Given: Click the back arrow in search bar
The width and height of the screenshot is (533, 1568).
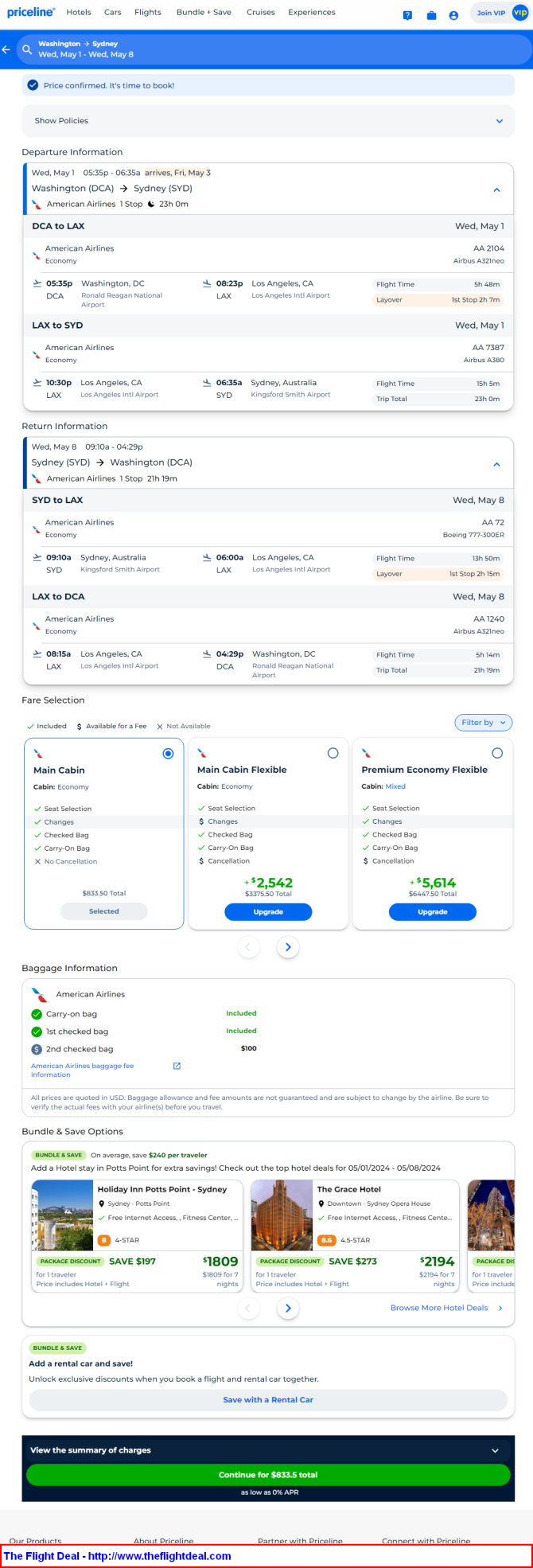Looking at the screenshot, I should (6, 49).
